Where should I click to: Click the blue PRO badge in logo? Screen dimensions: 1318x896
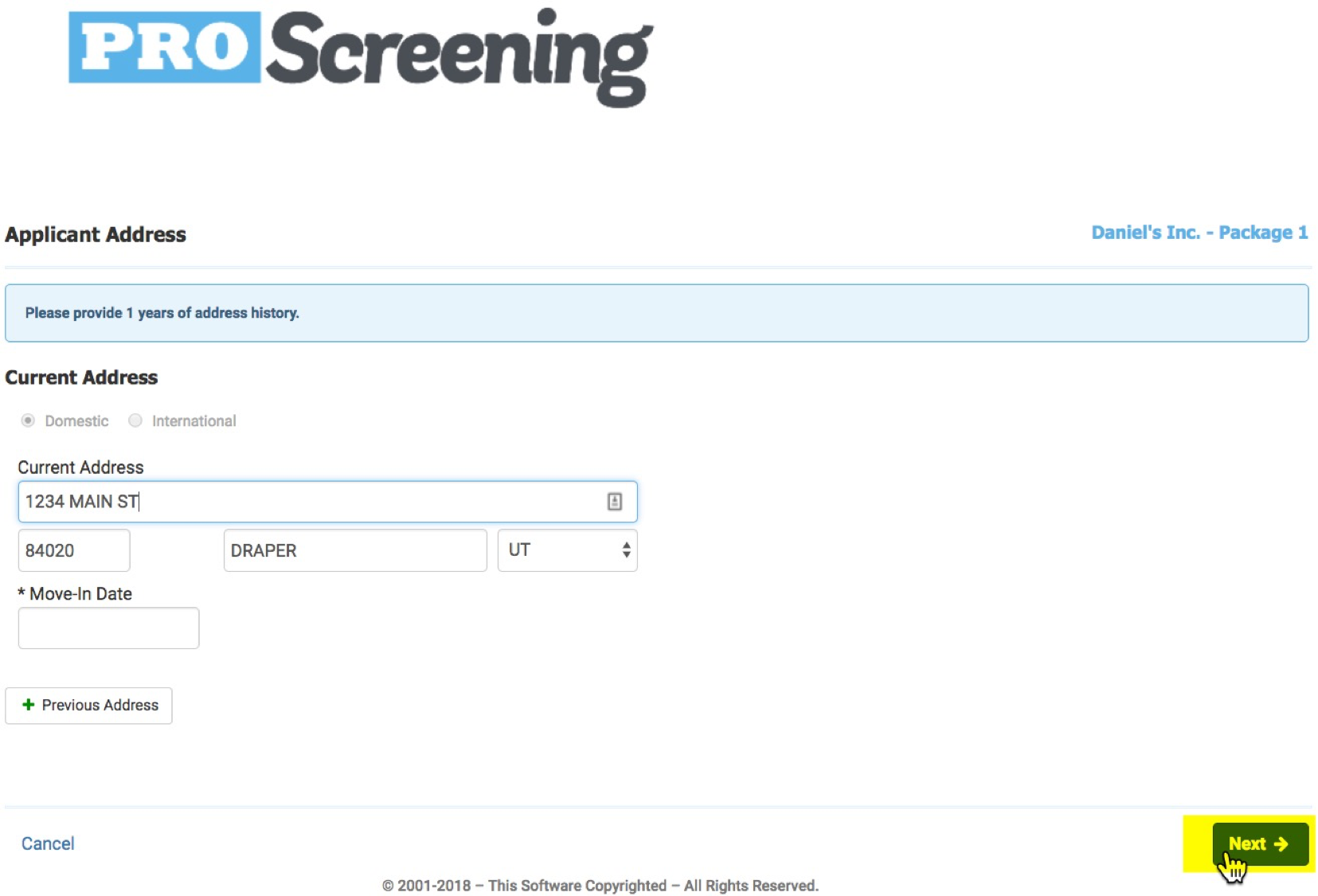coord(164,47)
